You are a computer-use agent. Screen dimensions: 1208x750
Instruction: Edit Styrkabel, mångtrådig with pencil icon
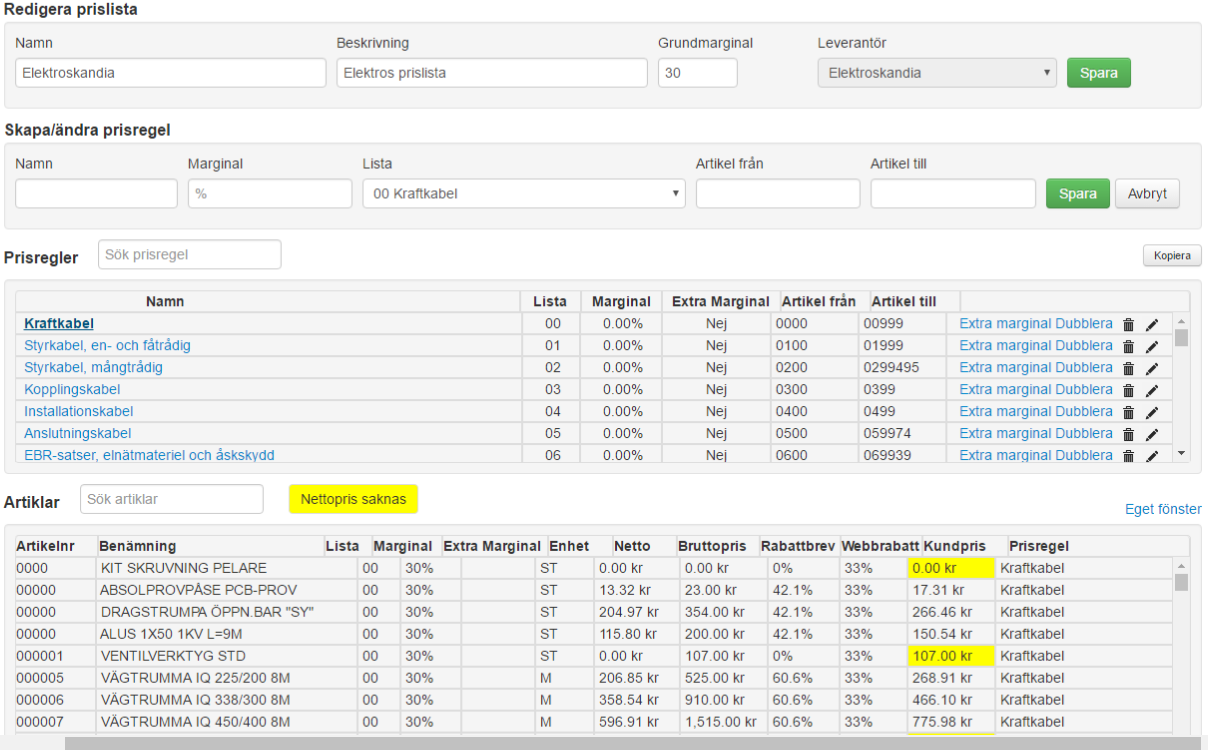1152,368
